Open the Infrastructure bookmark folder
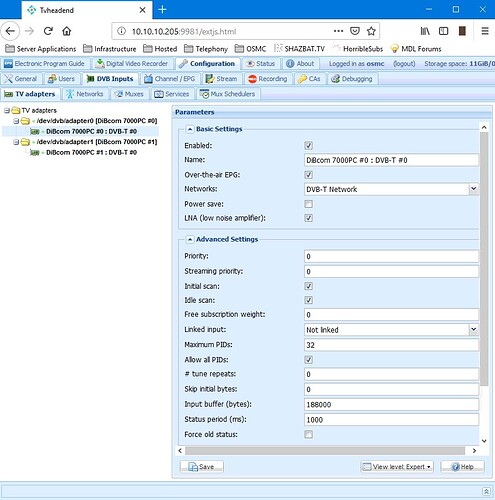The image size is (495, 500). tap(110, 49)
